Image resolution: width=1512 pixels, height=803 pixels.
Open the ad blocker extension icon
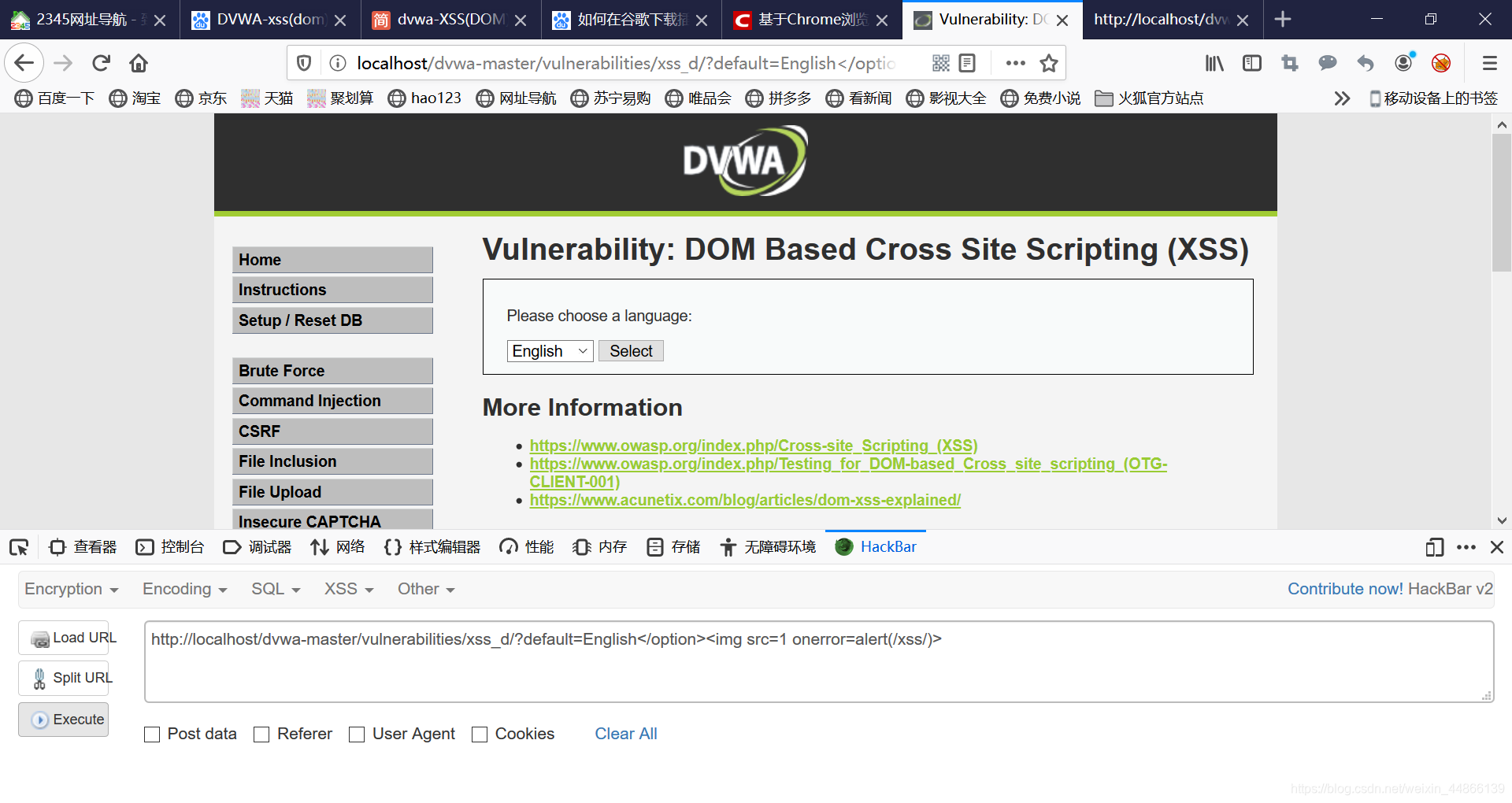click(x=1441, y=63)
